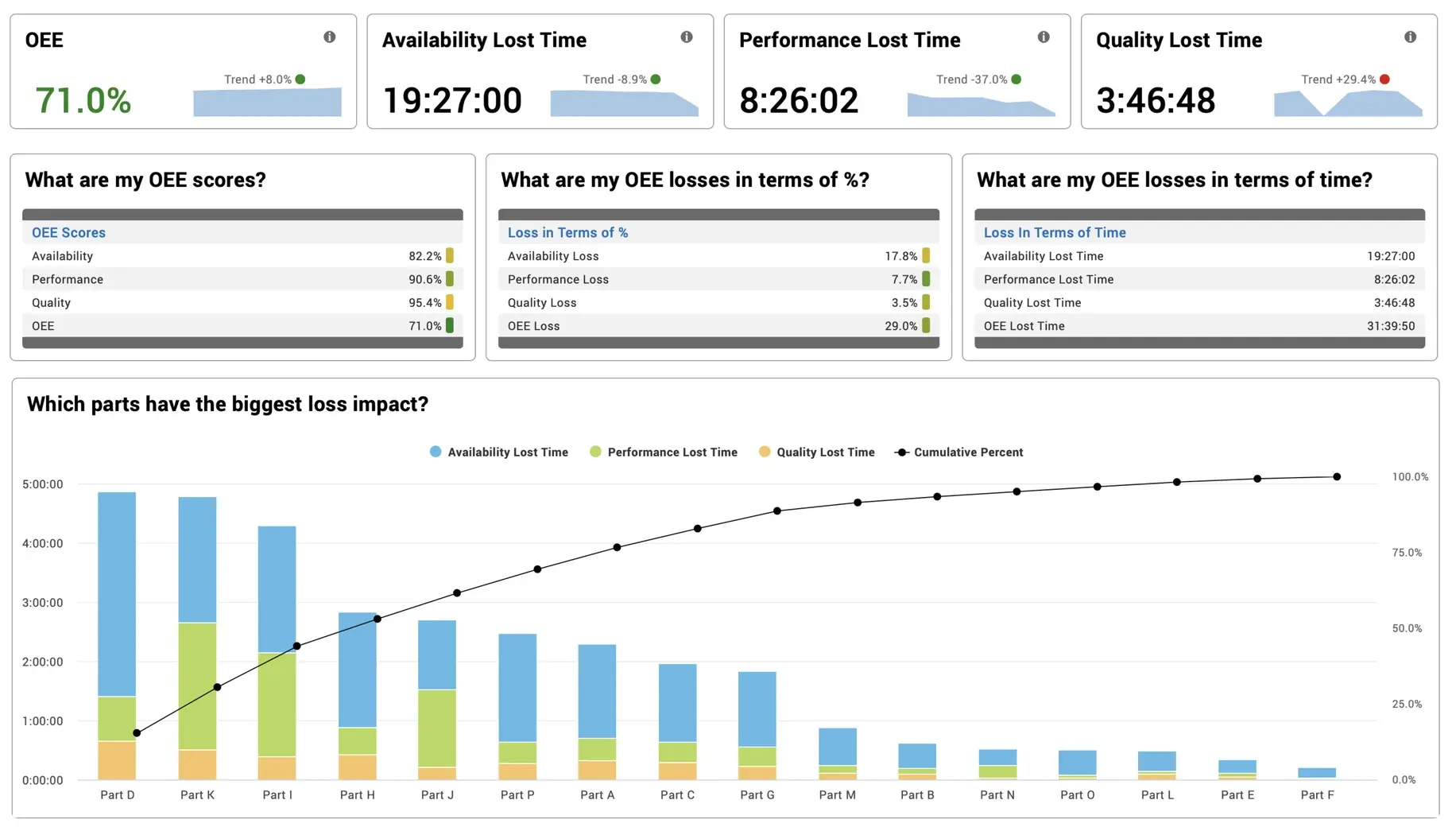Open info icon on Availability Lost Time card
1456x831 pixels.
coord(687,37)
